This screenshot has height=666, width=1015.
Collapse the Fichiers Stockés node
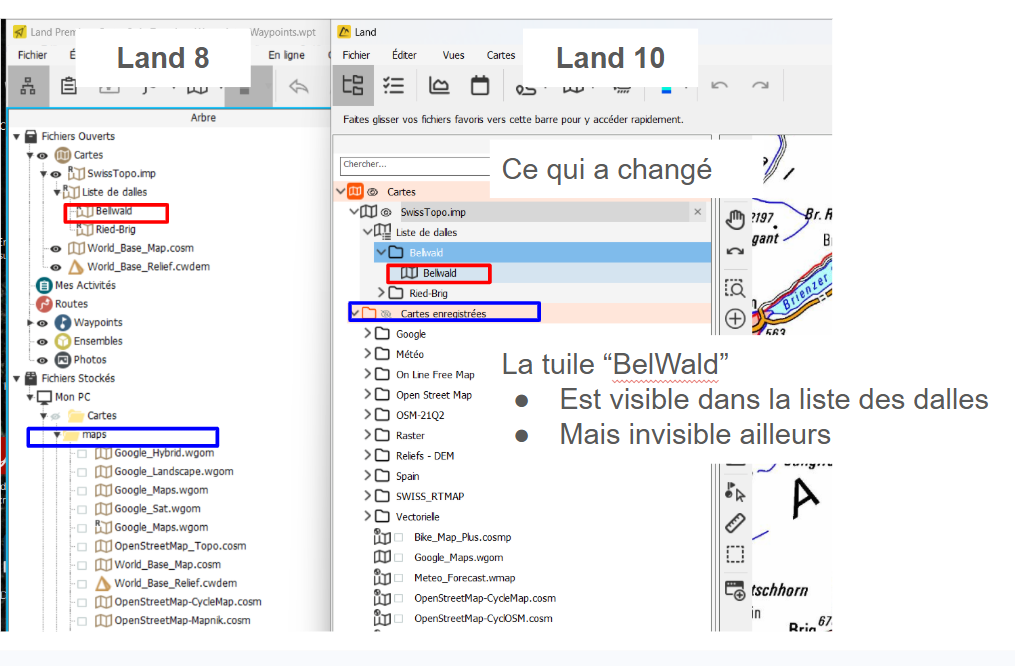click(x=17, y=379)
